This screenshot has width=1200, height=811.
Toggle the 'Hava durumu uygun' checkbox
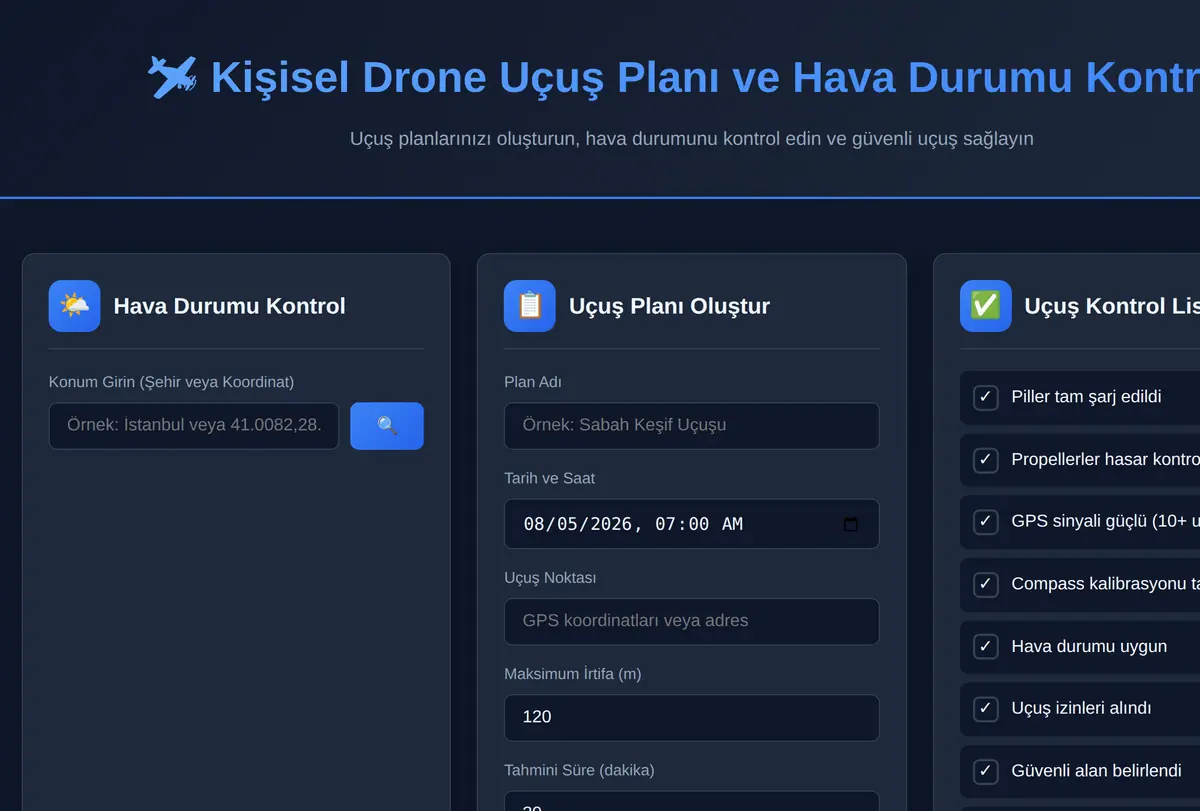986,646
